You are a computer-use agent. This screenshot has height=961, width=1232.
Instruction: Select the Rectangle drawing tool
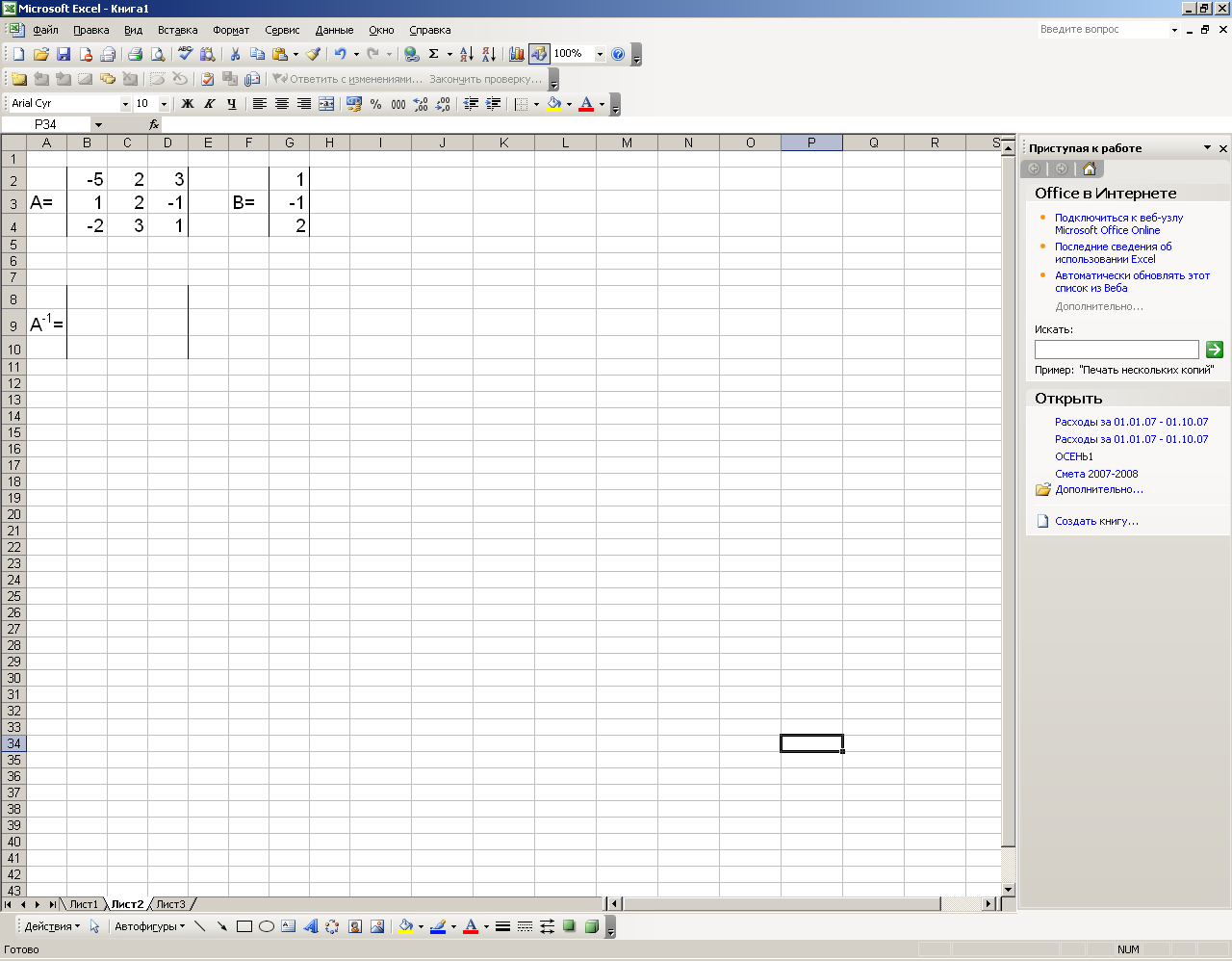coord(244,926)
